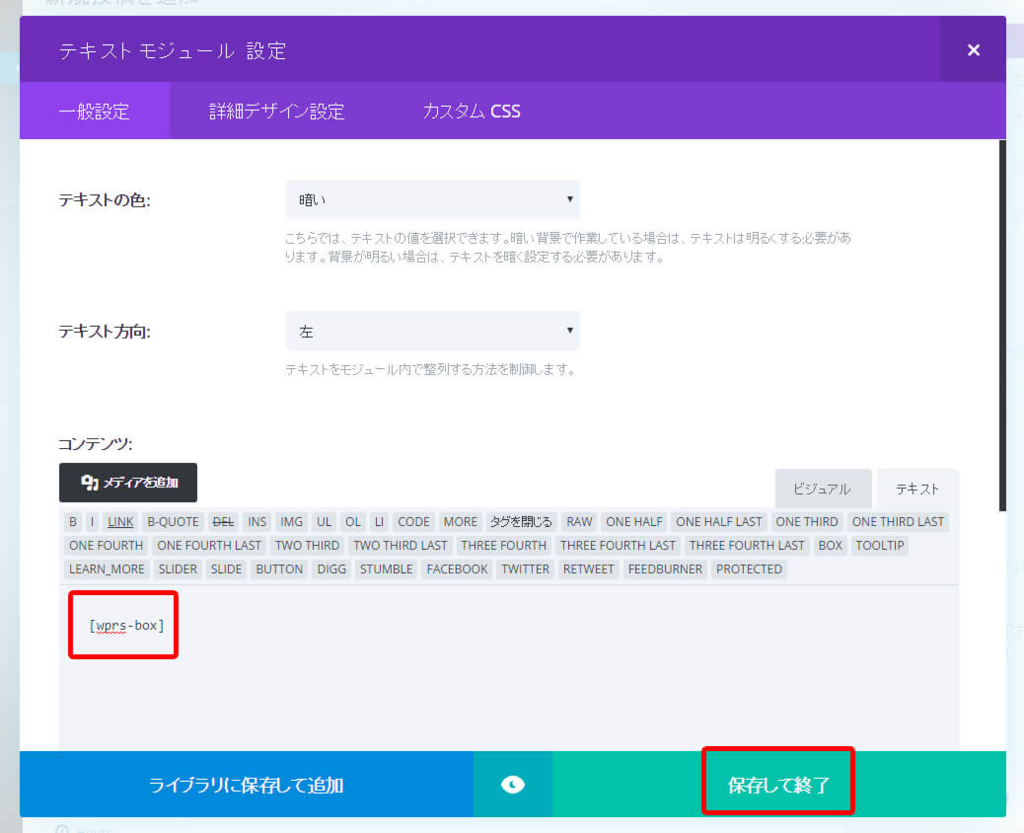Viewport: 1024px width, 833px height.
Task: Insert the STUMBLE shortcode
Action: (386, 569)
